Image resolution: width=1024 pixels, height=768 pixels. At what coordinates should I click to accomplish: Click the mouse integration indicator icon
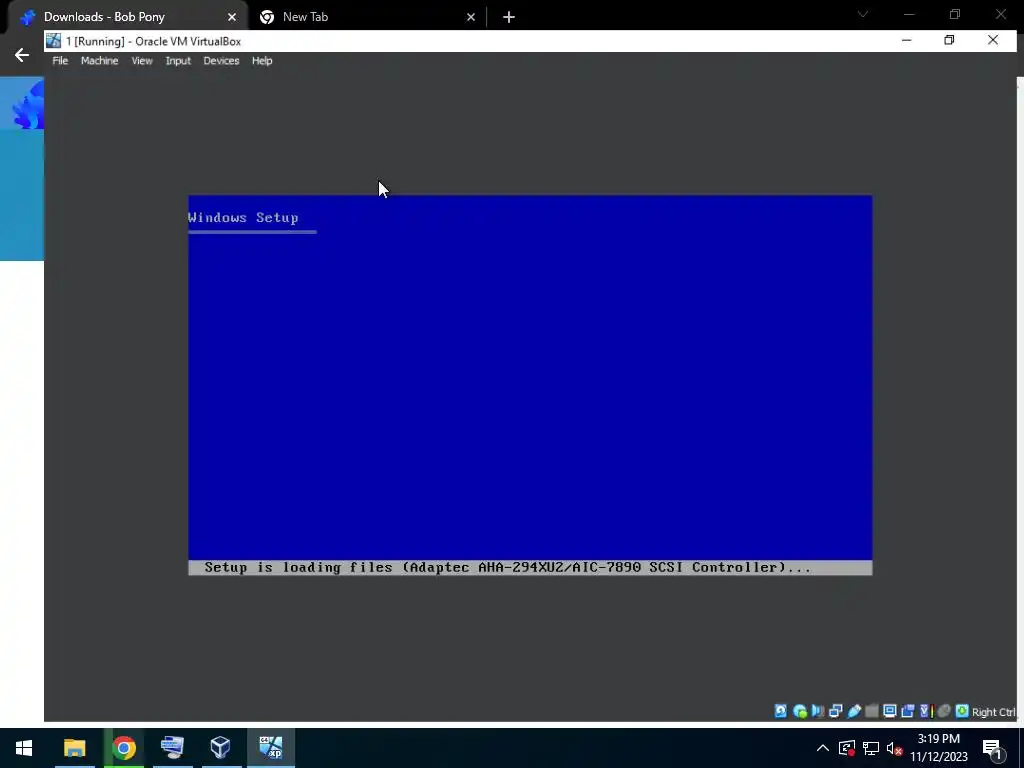point(943,711)
